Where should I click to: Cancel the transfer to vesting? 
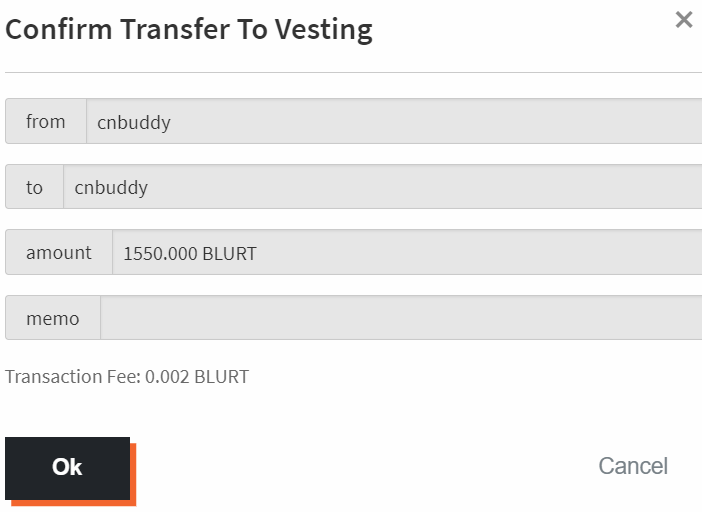pyautogui.click(x=632, y=466)
